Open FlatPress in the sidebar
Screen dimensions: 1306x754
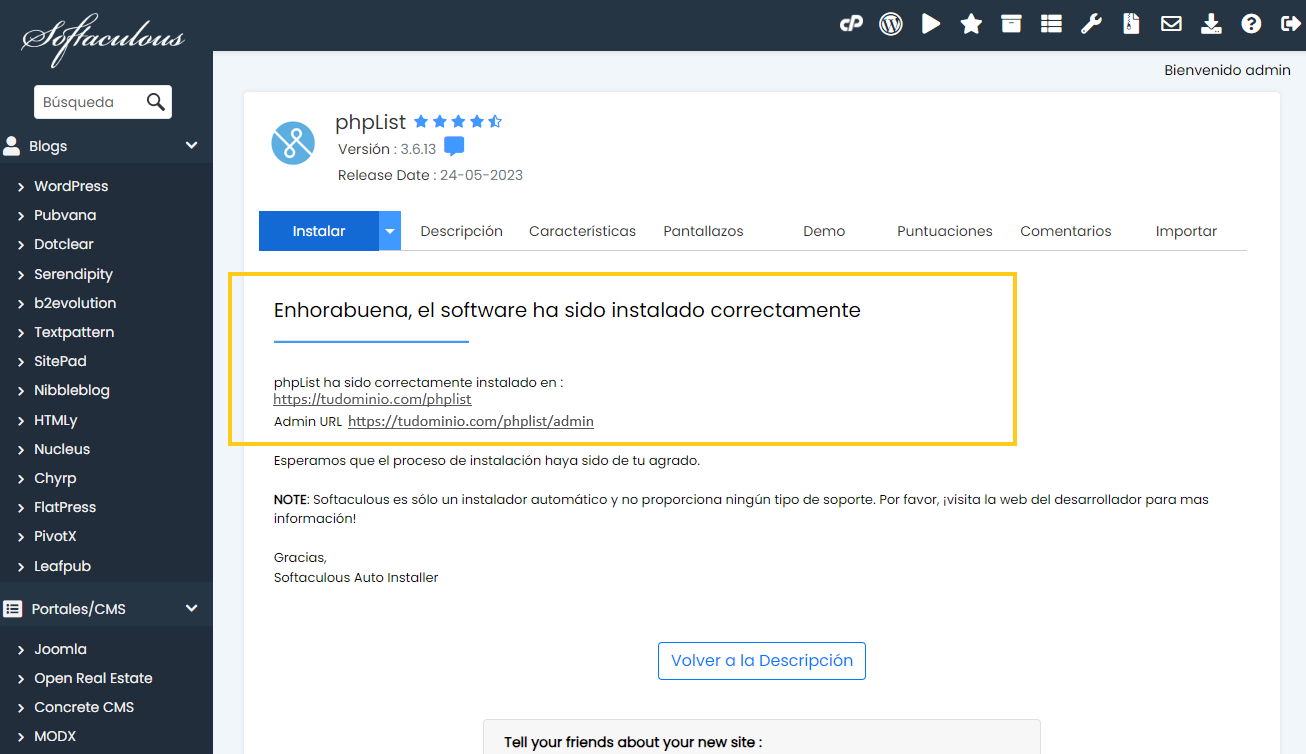click(65, 507)
